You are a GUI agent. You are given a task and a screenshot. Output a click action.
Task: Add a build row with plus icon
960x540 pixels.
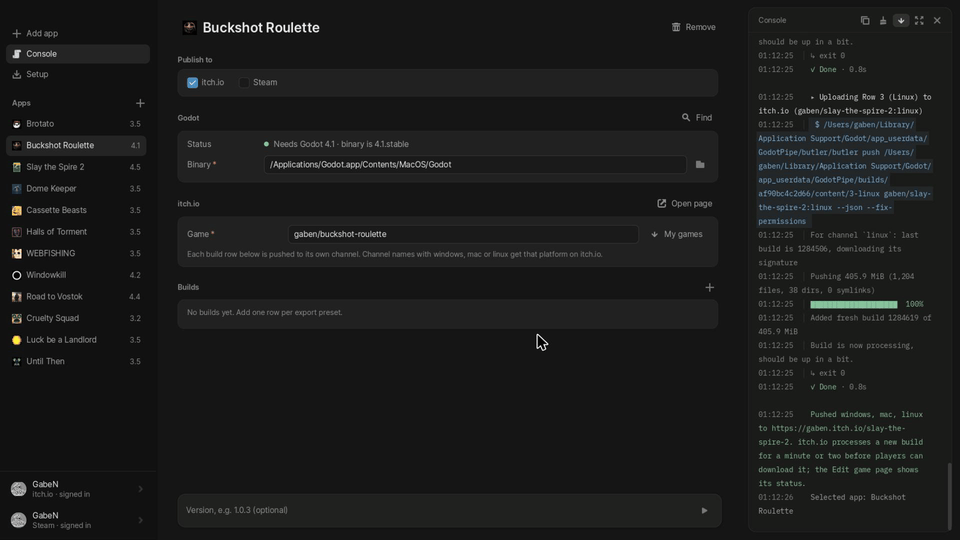(709, 287)
